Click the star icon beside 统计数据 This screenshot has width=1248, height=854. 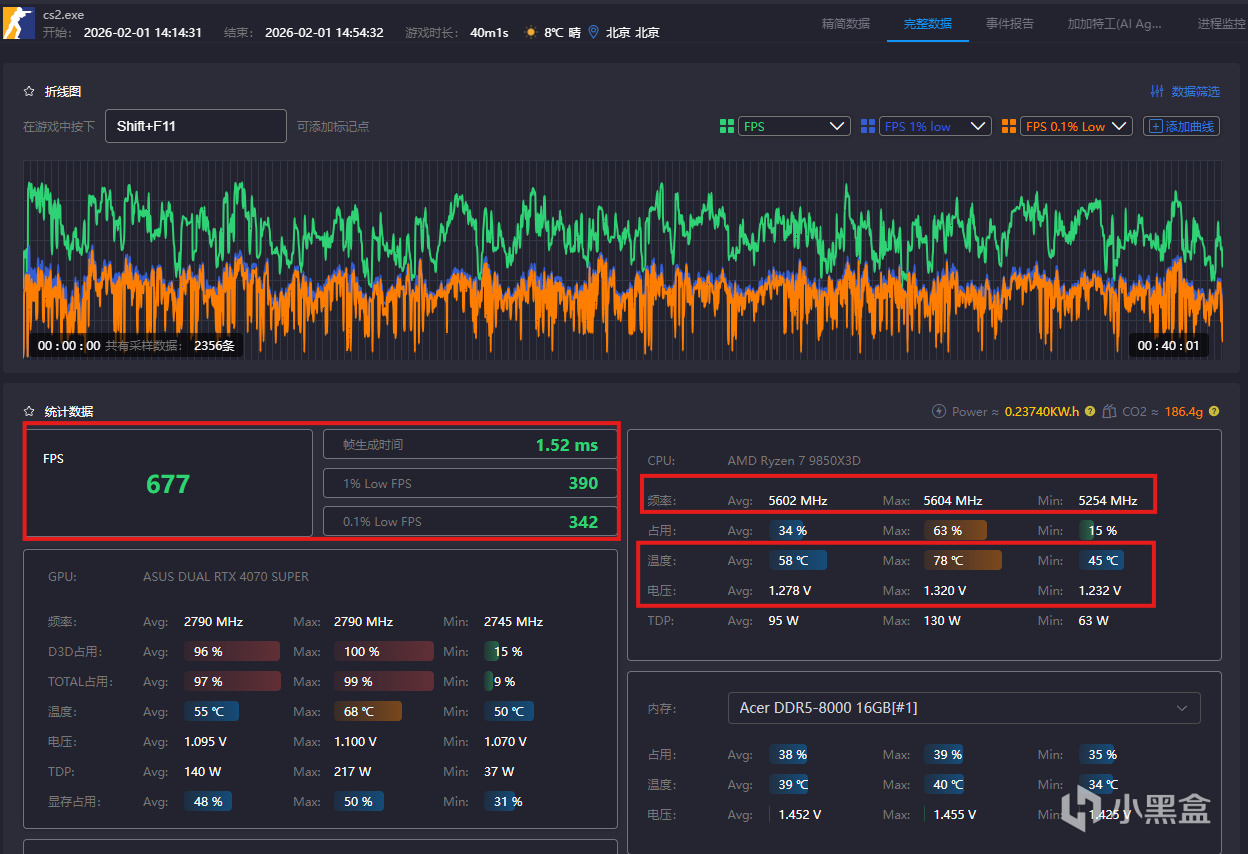coord(29,411)
